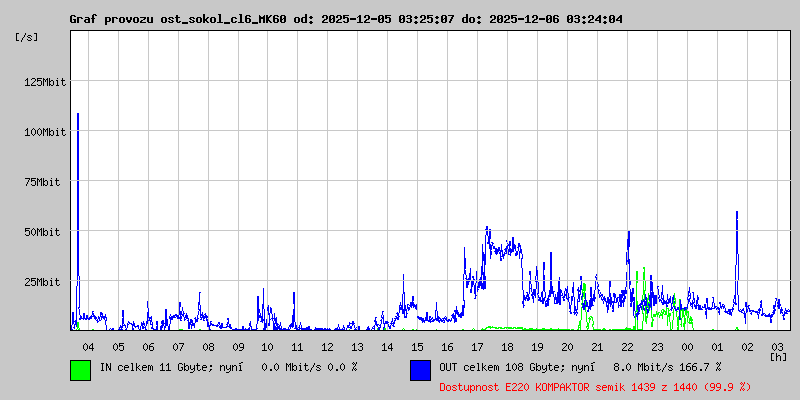800x400 pixels.
Task: Select the 00 midnight marker on x-axis
Action: 687,346
